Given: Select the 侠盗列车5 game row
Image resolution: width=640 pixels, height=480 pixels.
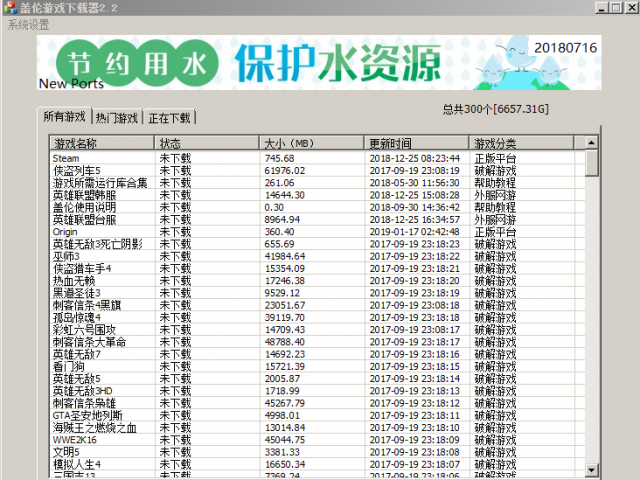Looking at the screenshot, I should 316,171.
